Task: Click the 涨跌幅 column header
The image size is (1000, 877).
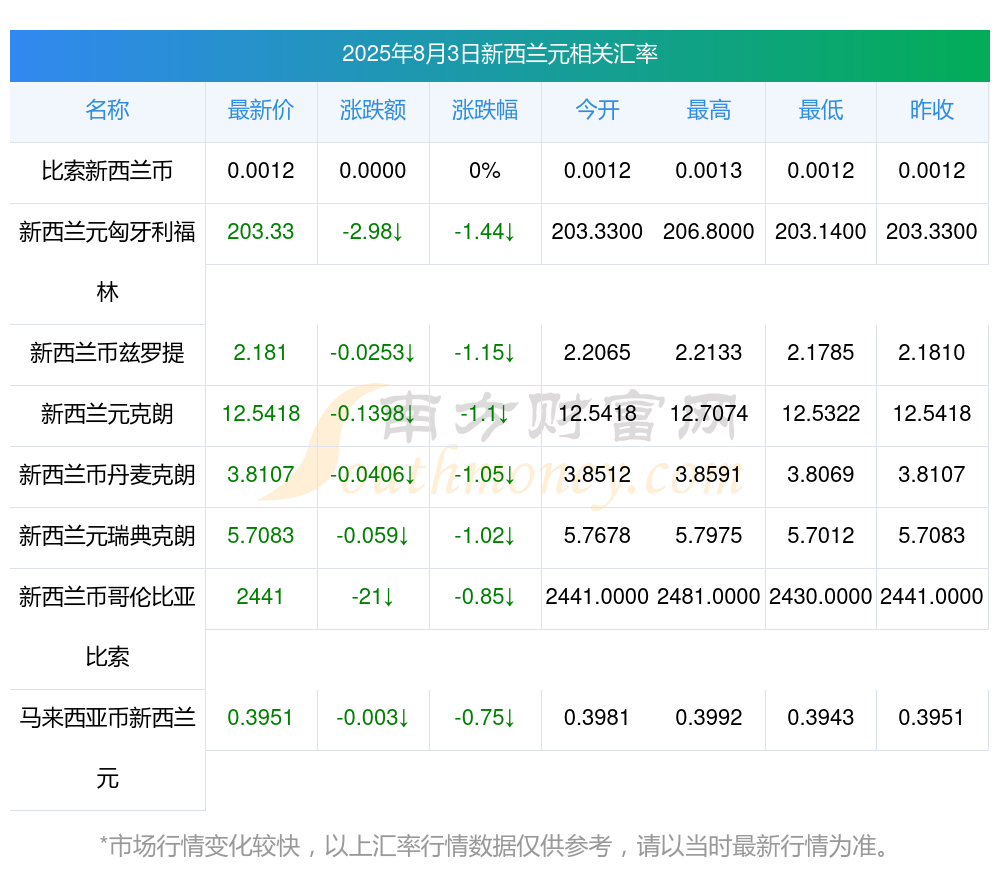Action: tap(485, 110)
